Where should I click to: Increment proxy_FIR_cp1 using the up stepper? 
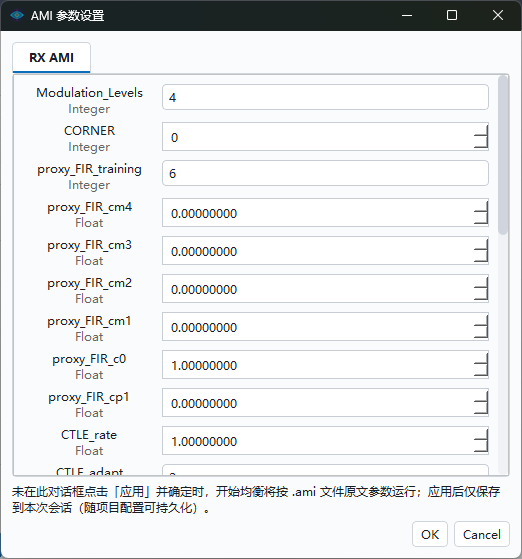pos(481,396)
